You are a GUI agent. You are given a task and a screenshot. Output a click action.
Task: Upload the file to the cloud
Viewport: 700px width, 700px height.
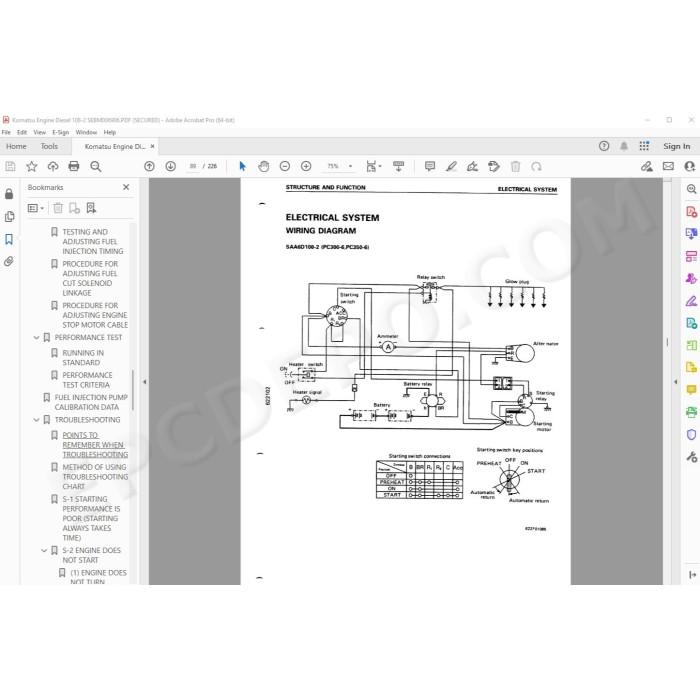pyautogui.click(x=53, y=167)
